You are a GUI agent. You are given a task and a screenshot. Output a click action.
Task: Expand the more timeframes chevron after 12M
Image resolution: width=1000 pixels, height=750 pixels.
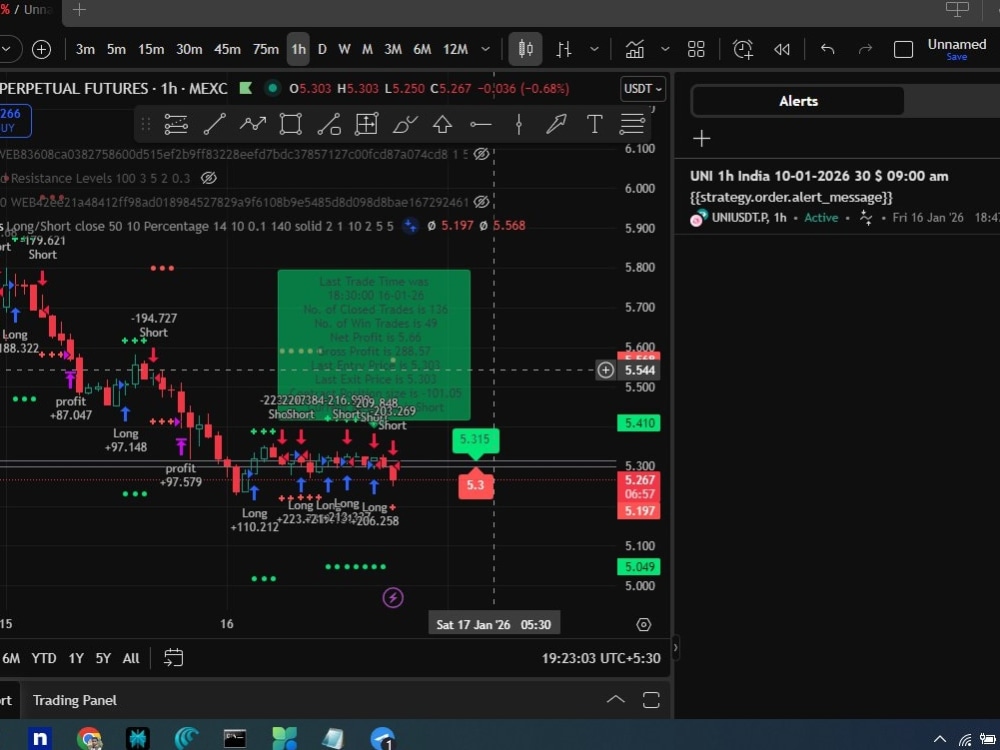485,49
